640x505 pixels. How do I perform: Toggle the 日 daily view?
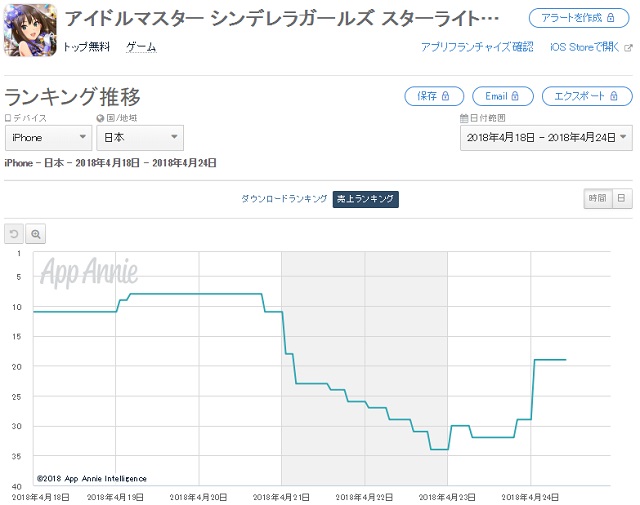click(x=622, y=198)
